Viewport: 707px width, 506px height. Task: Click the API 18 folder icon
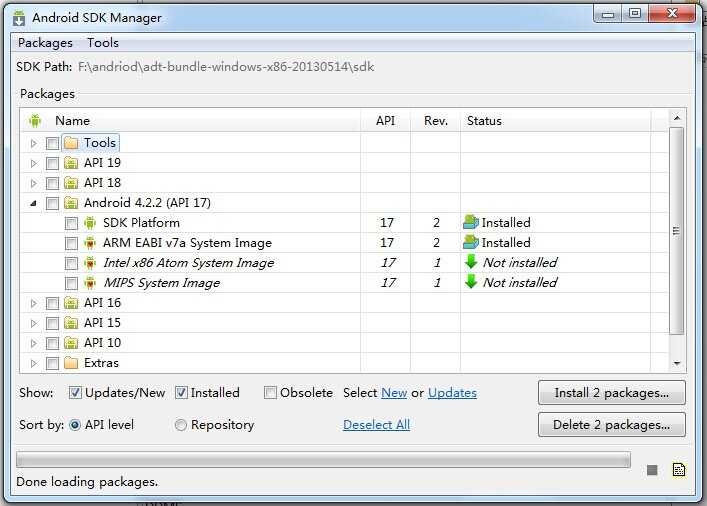click(71, 183)
